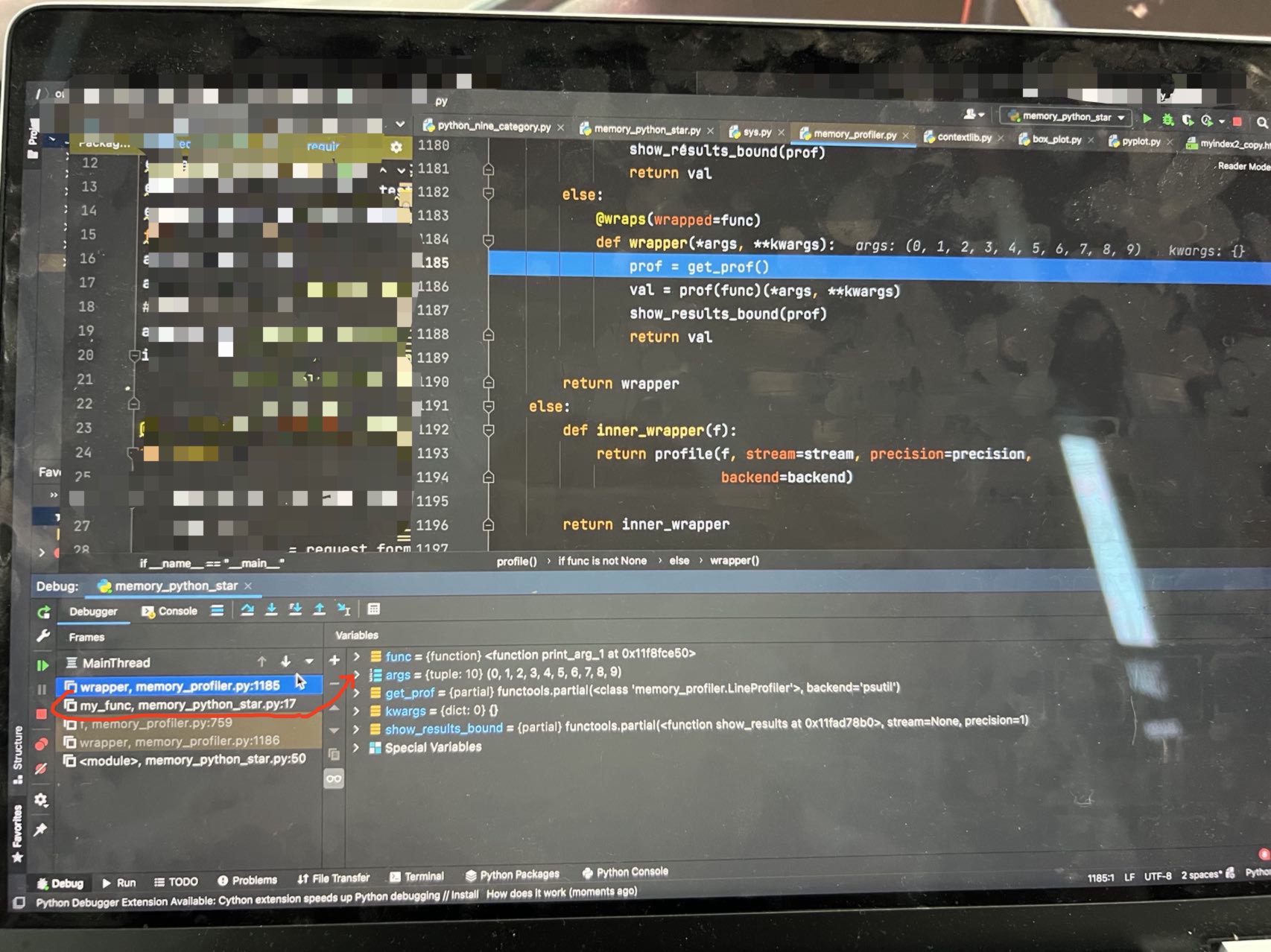Pin the debug tab

tap(40, 829)
